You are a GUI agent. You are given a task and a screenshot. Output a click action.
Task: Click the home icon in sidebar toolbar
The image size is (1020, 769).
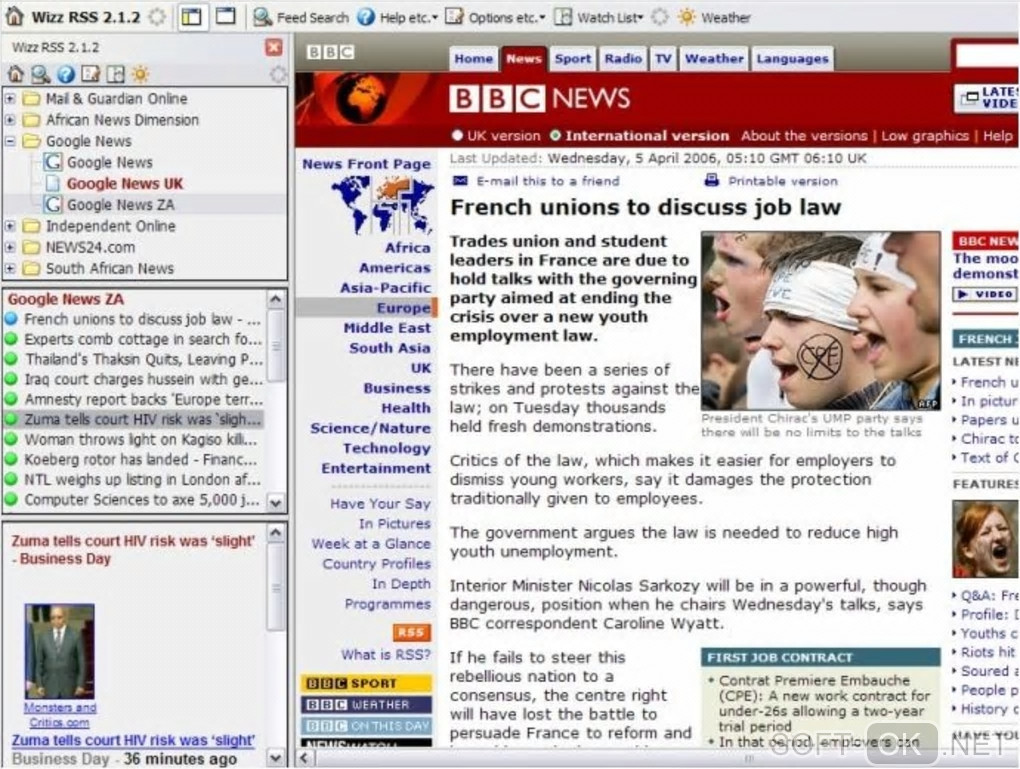[x=16, y=74]
